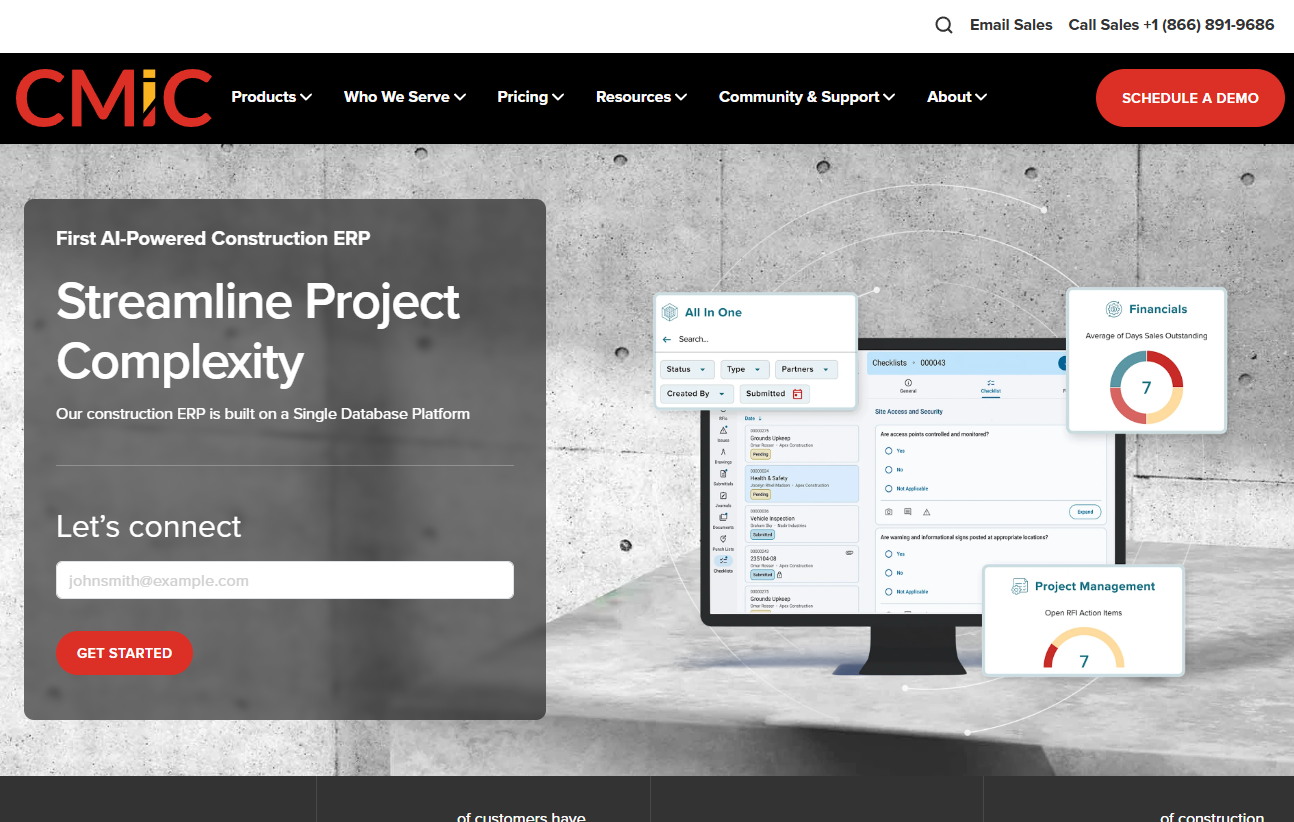Open Journals in the mockup sidebar

[723, 499]
